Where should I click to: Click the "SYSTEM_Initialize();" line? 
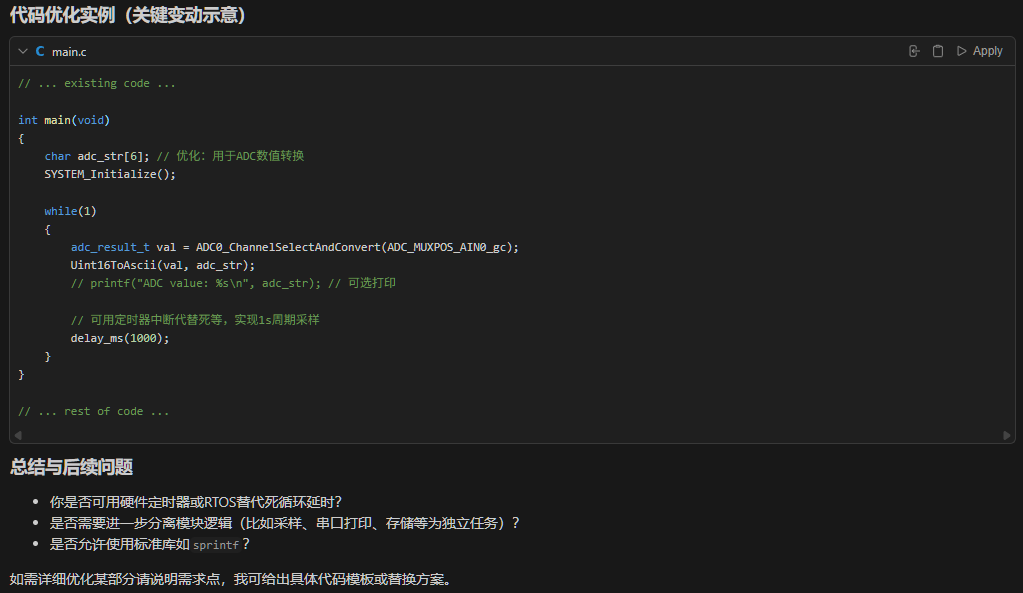(110, 174)
